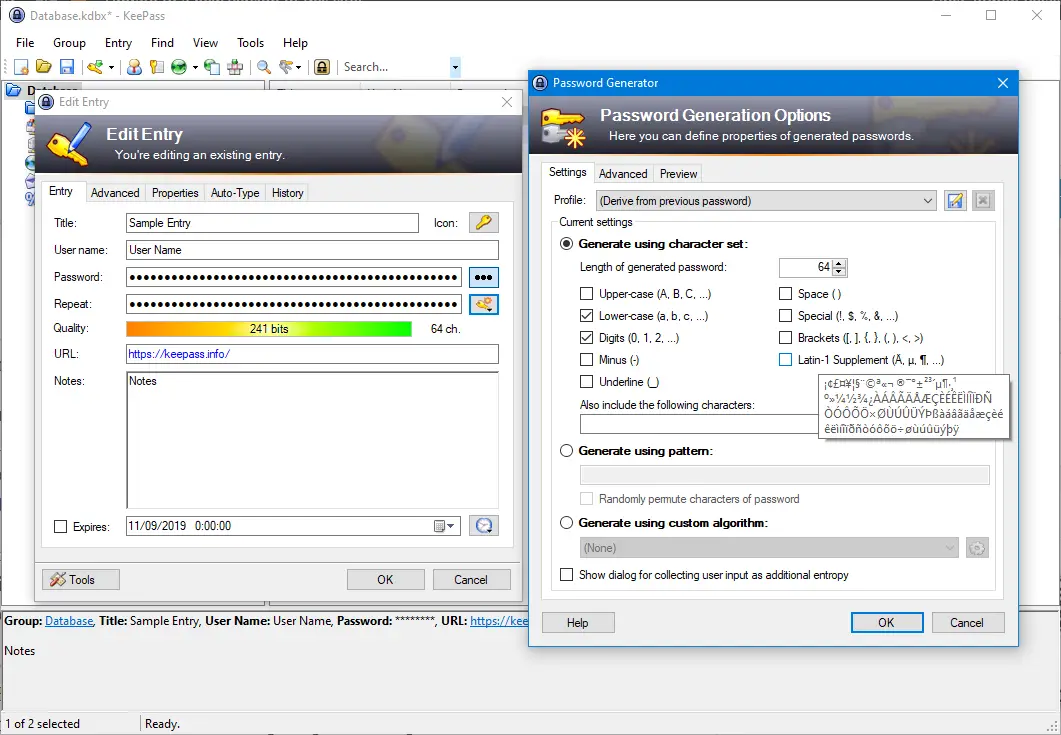The height and width of the screenshot is (735, 1061).
Task: Expand the Show Entries dropdown arrow
Action: pos(298,67)
